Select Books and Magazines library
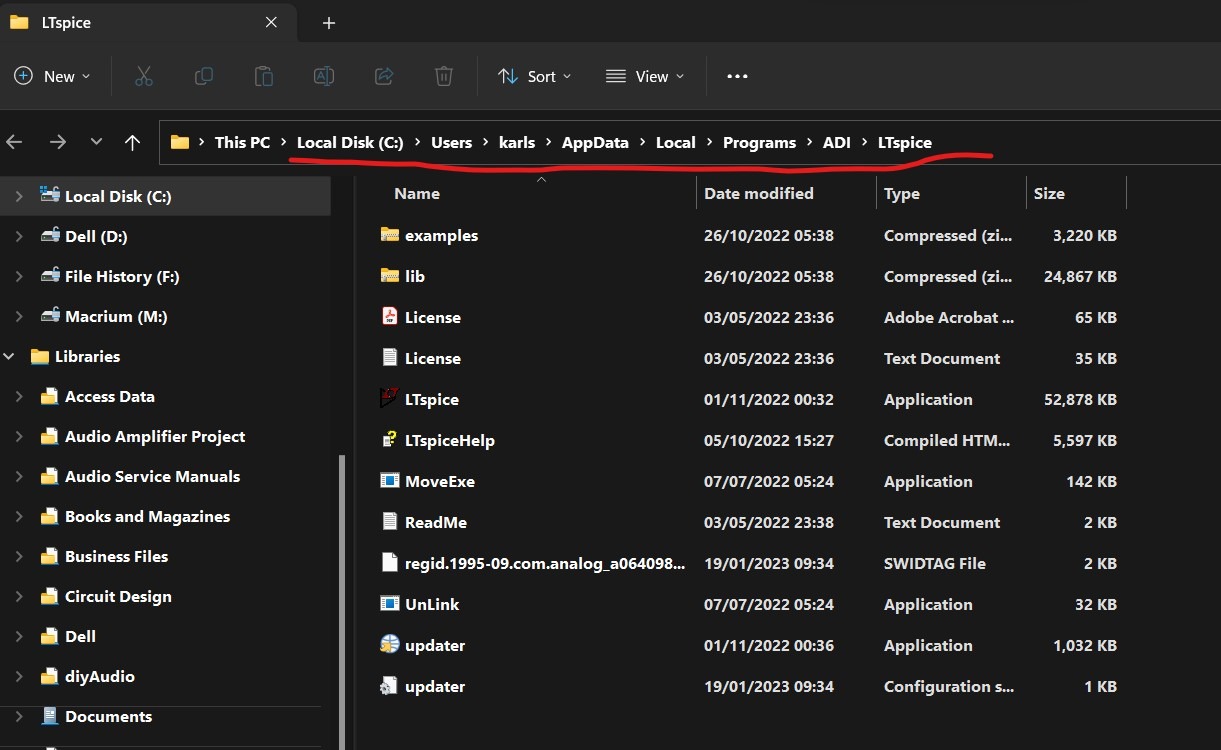This screenshot has height=750, width=1221. (147, 516)
